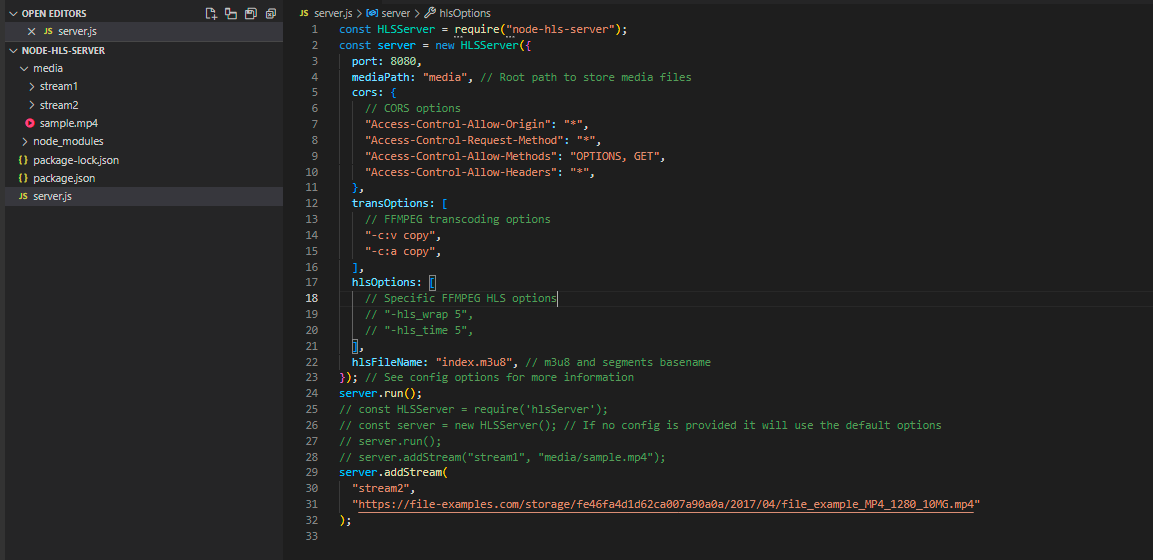Click the JS icon of server.js in the project tree
1153x560 pixels.
[23, 196]
